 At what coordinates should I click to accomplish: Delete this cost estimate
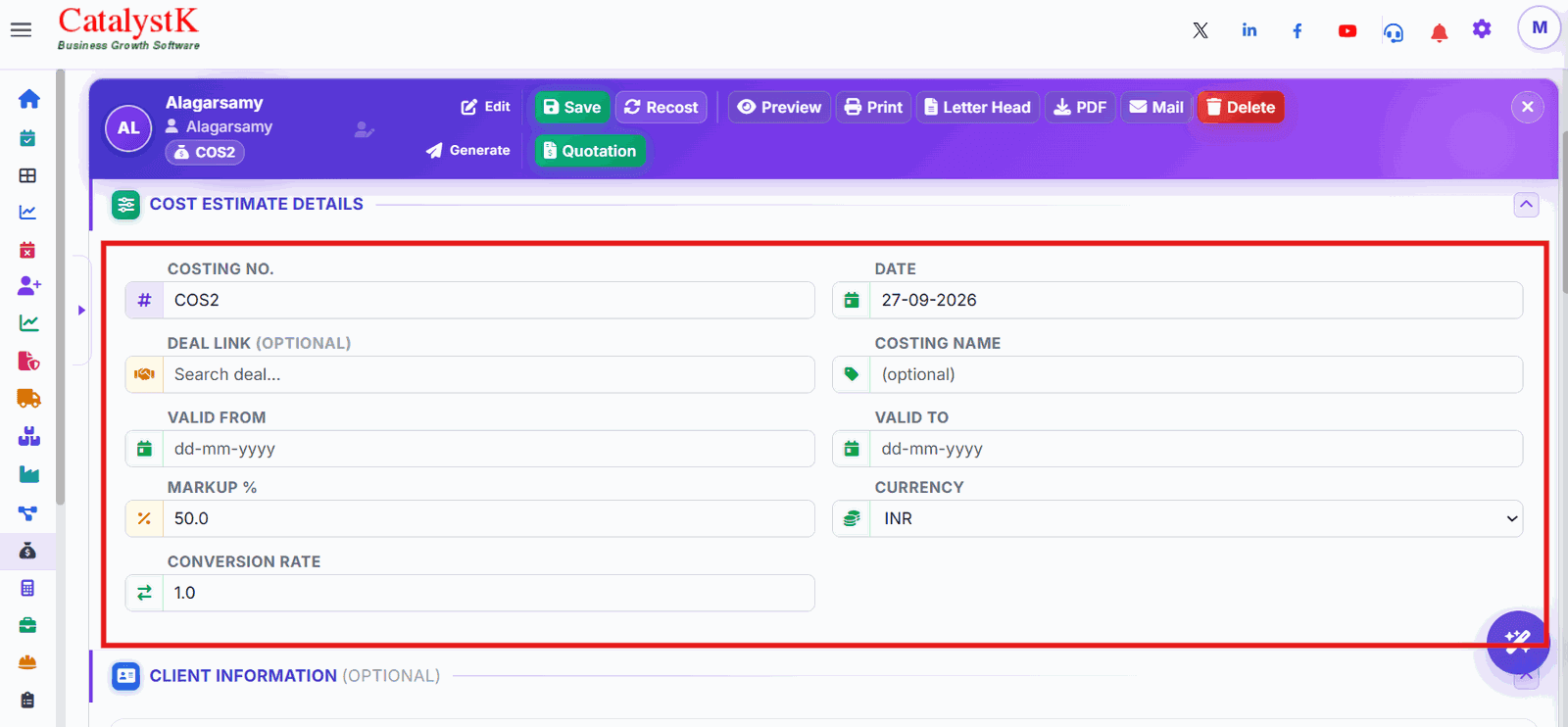click(x=1241, y=107)
